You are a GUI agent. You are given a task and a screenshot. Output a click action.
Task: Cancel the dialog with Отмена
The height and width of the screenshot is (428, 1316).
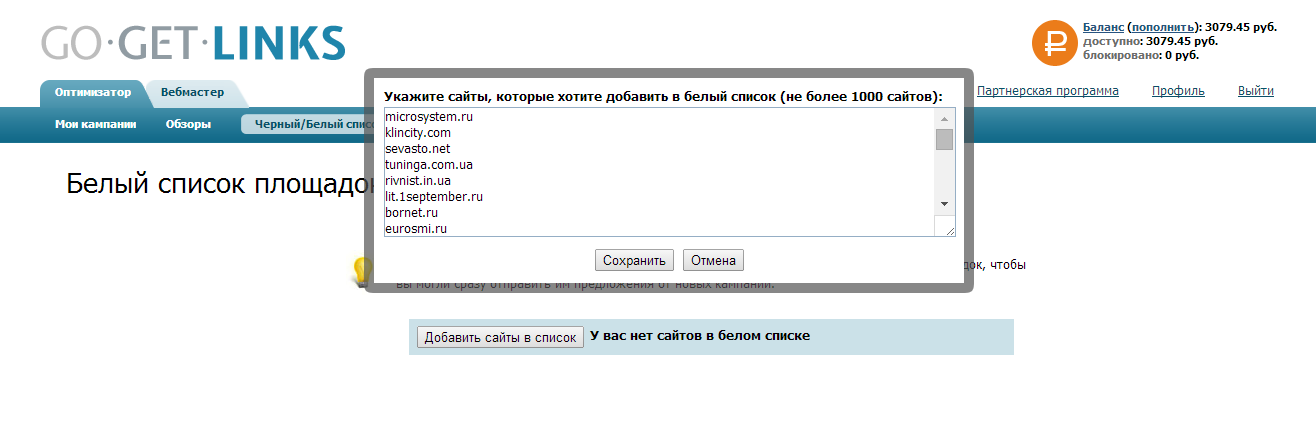[x=713, y=261]
